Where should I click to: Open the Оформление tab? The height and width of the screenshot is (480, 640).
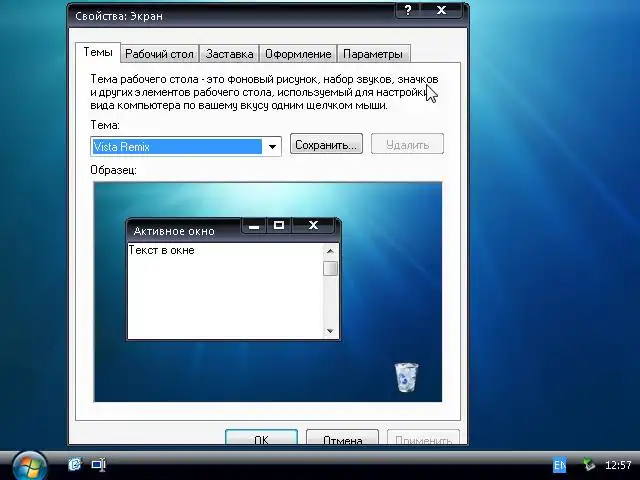(298, 54)
